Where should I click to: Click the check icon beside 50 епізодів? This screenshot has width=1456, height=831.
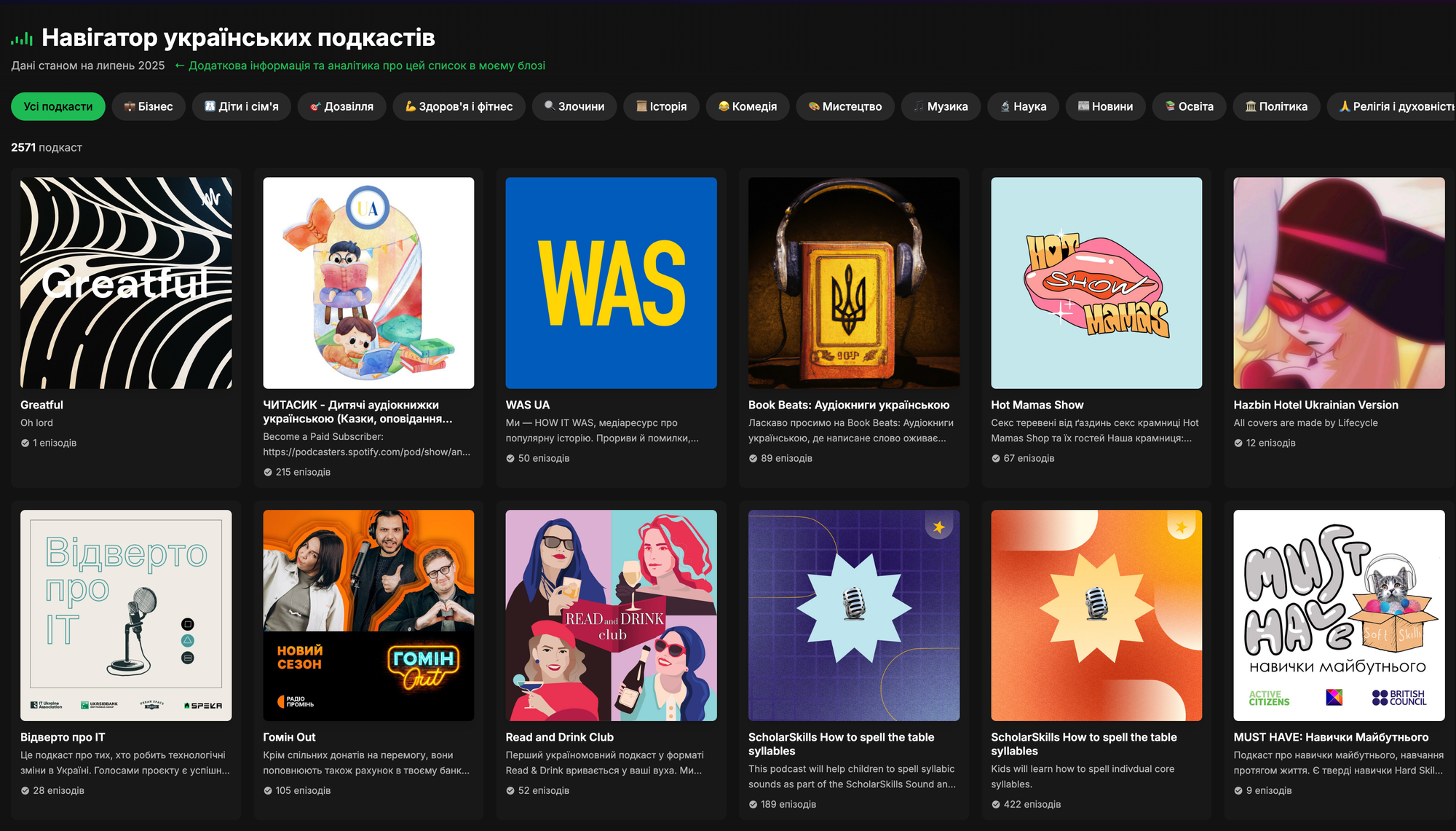pos(510,458)
